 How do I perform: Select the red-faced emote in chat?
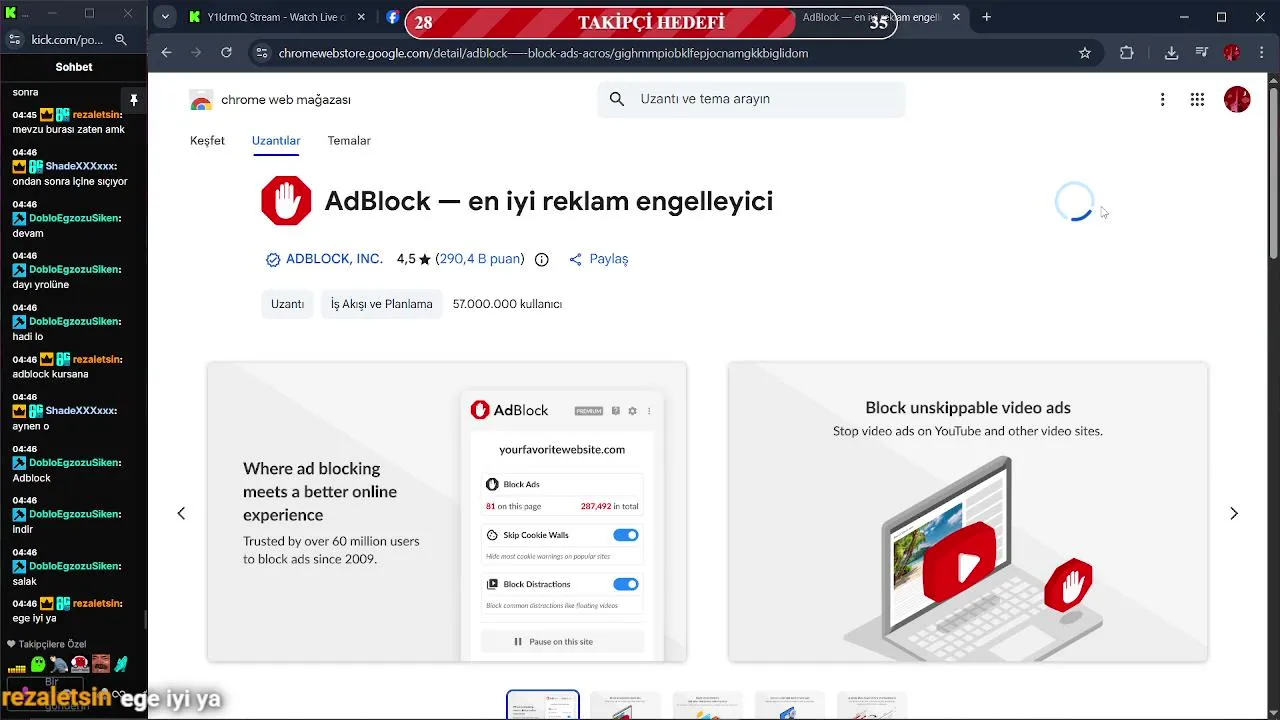100,664
